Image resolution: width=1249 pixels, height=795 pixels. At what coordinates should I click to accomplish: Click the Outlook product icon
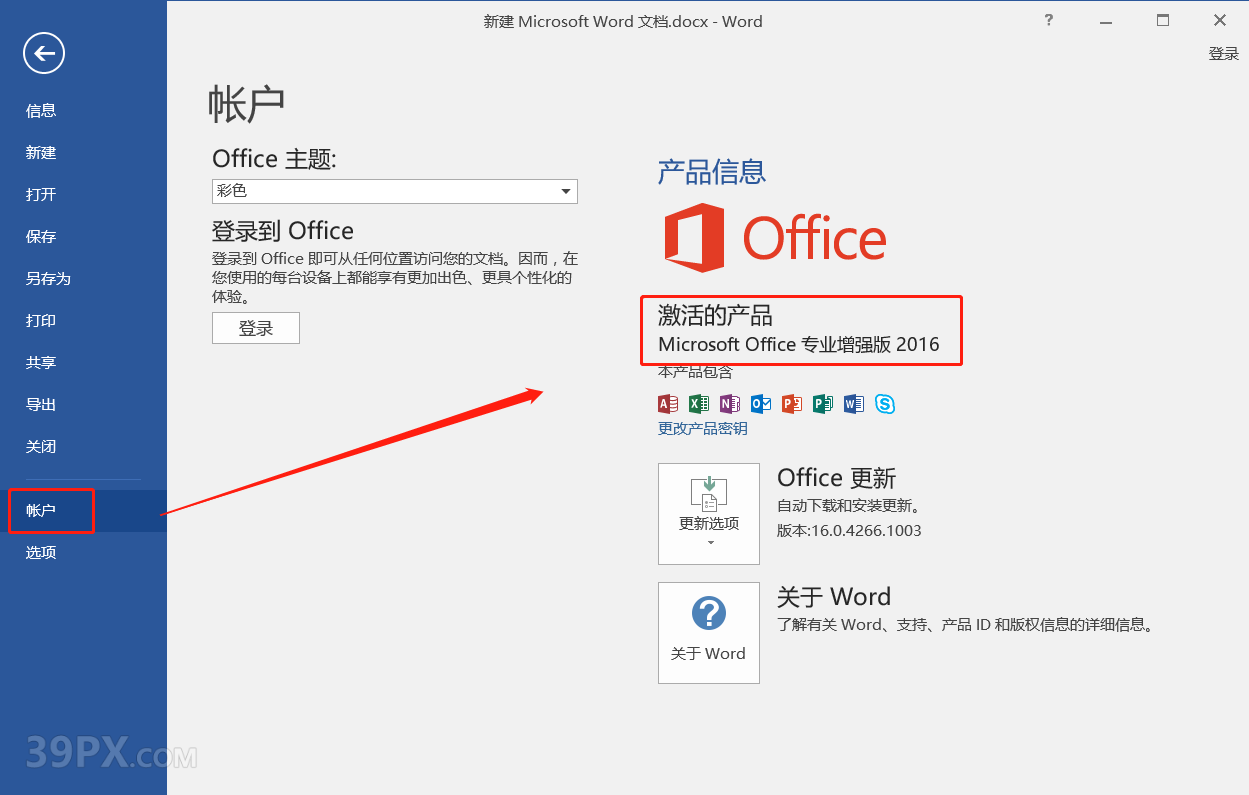tap(761, 404)
